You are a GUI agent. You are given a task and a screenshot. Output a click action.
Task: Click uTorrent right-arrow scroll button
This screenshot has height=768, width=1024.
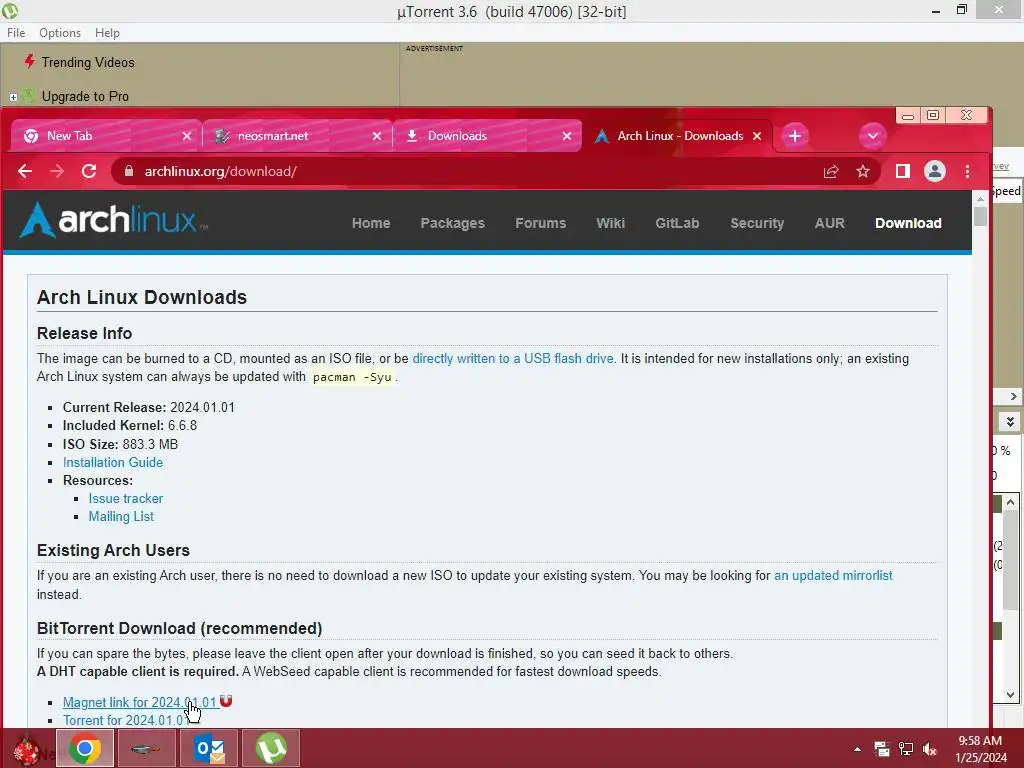coord(1013,396)
